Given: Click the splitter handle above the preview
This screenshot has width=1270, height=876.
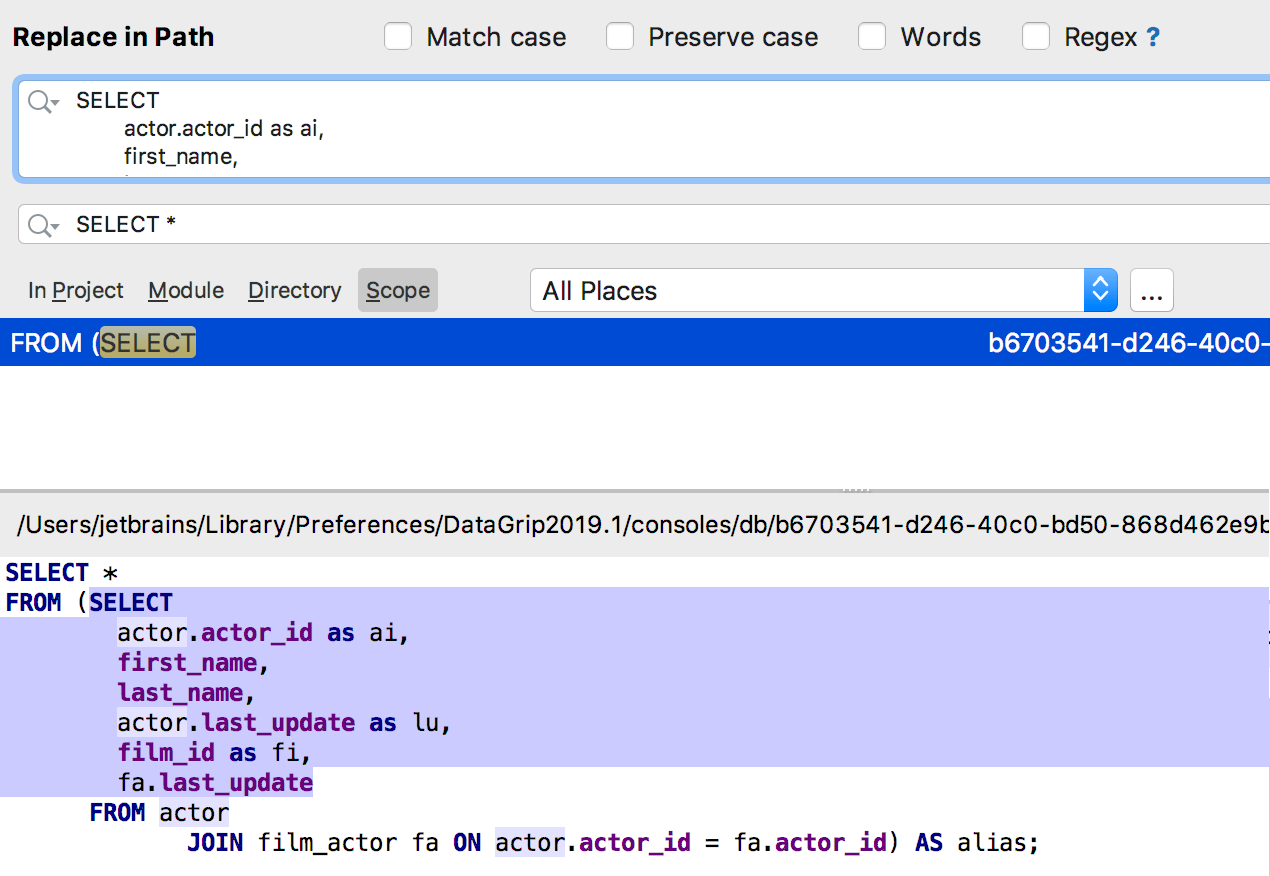Looking at the screenshot, I should 856,490.
